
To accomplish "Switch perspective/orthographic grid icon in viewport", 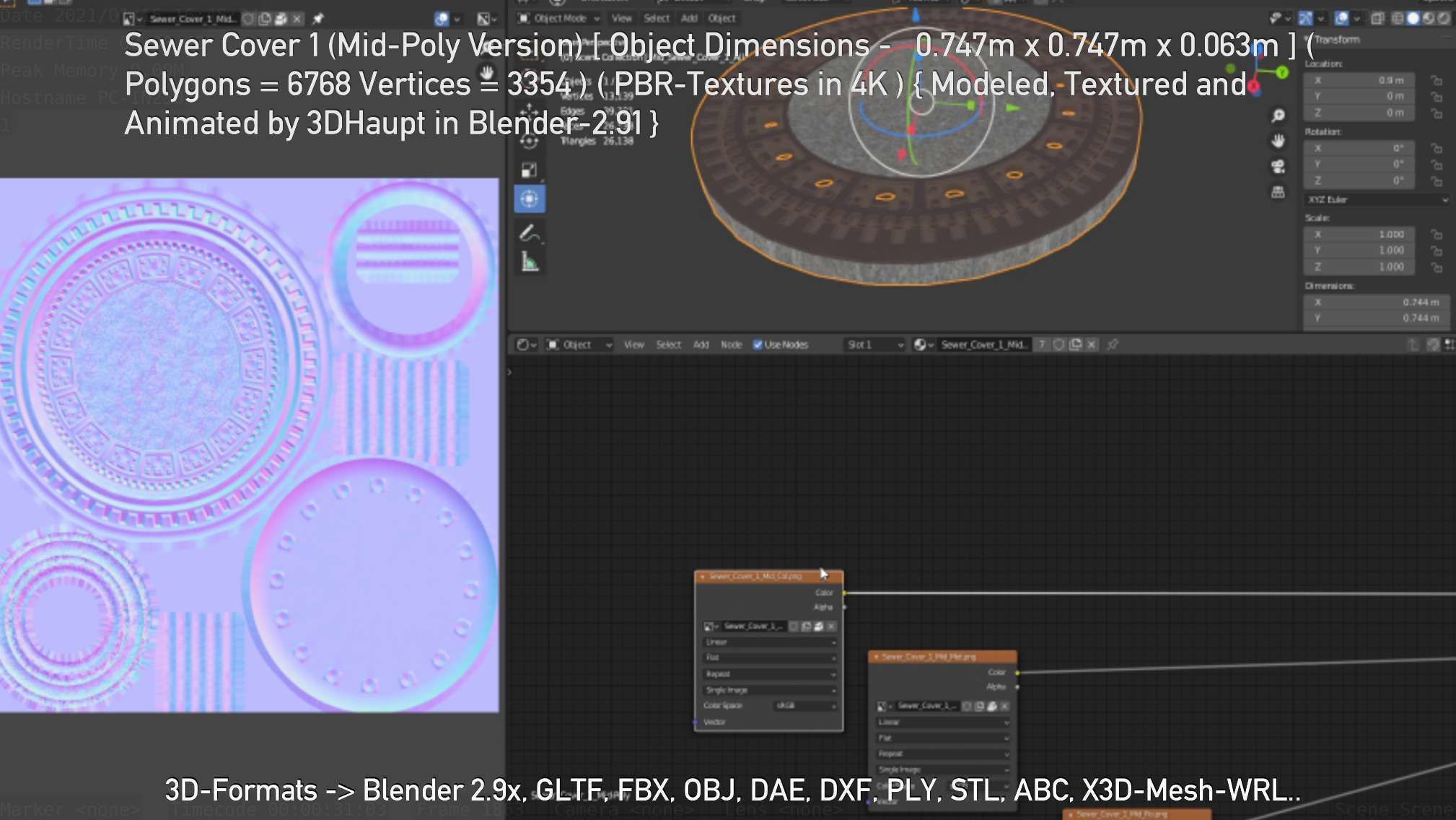I will (1278, 192).
